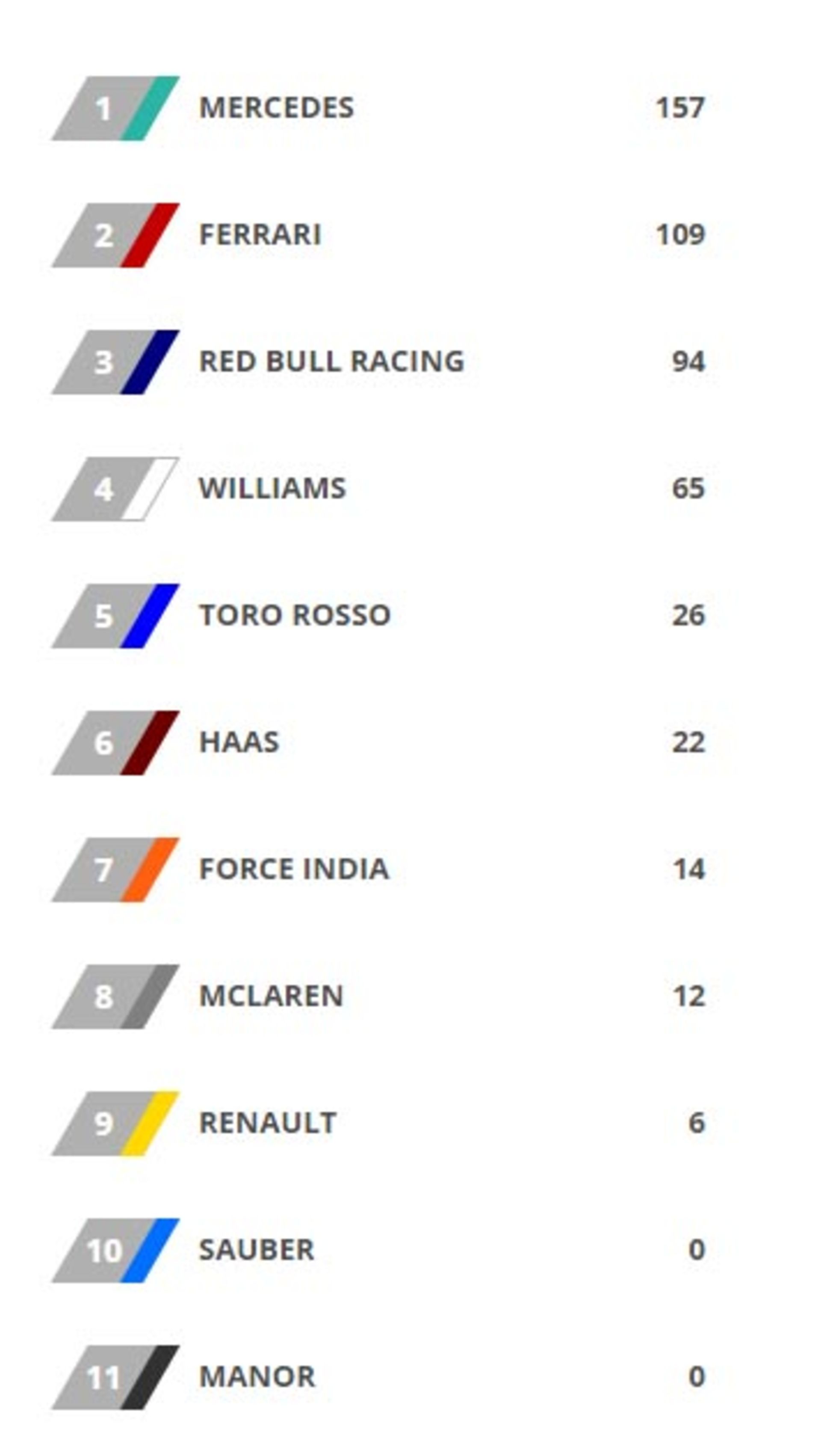Click Sauber position 10 badge

point(115,1250)
